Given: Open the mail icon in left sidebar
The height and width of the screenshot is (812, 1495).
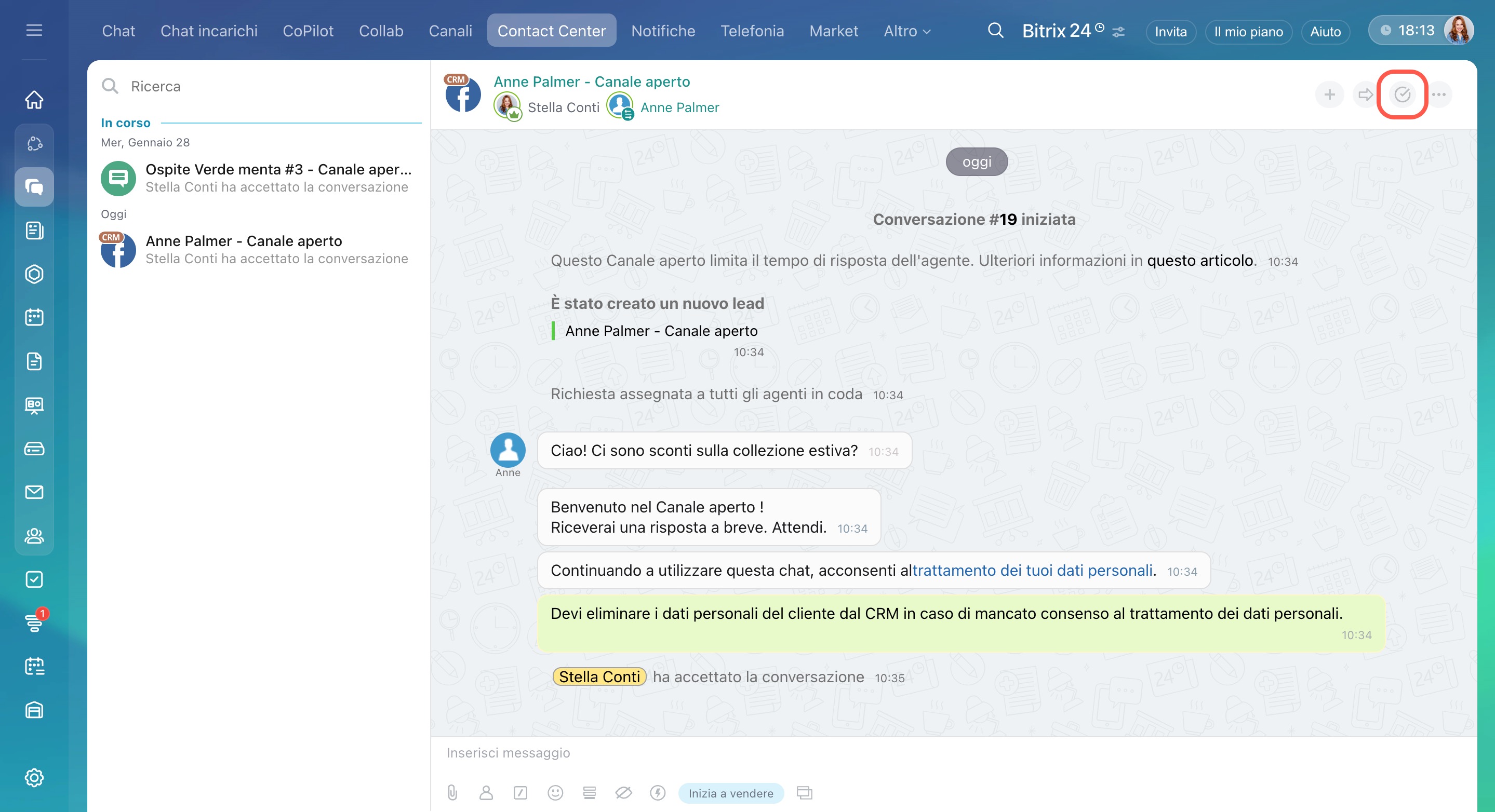Looking at the screenshot, I should 34,492.
